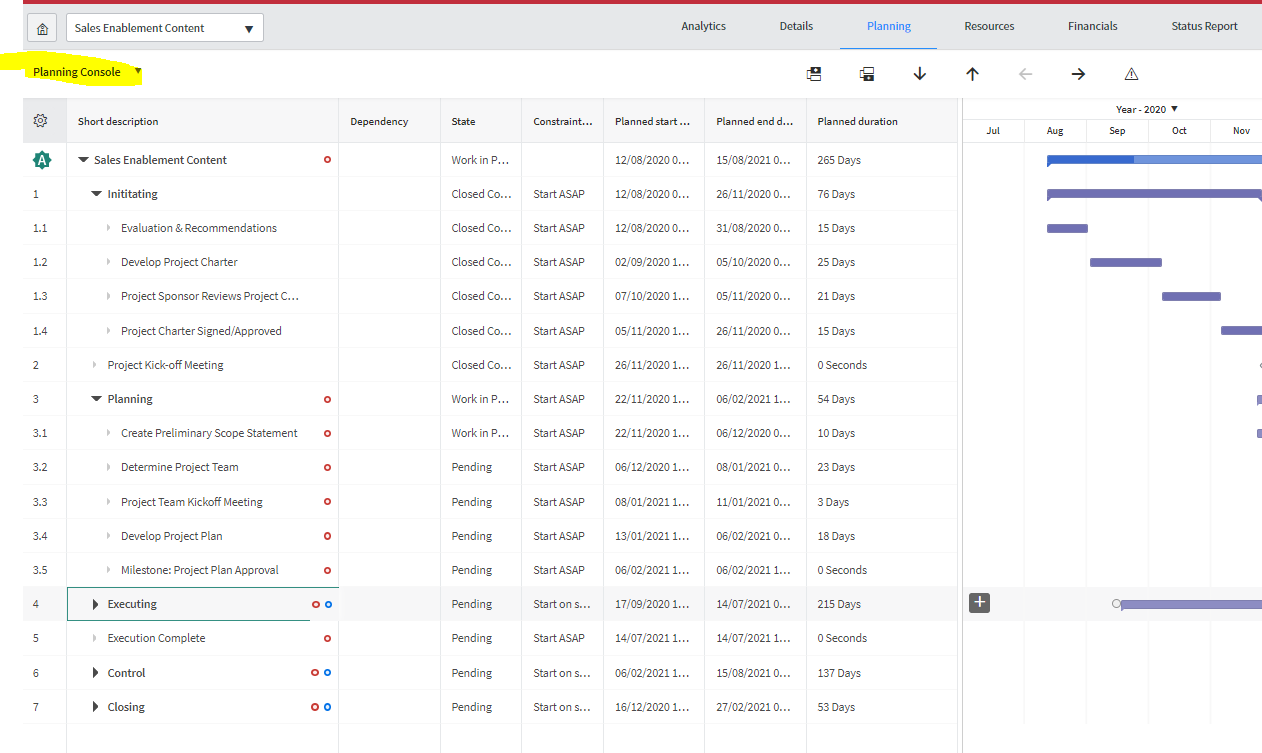Open the Year - 2020 dropdown in the Gantt header
The width and height of the screenshot is (1262, 753).
pyautogui.click(x=1173, y=108)
